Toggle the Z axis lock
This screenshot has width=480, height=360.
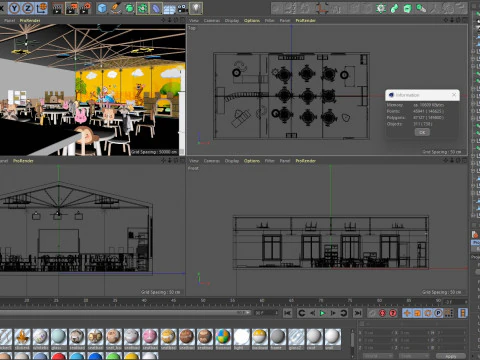[x=27, y=8]
